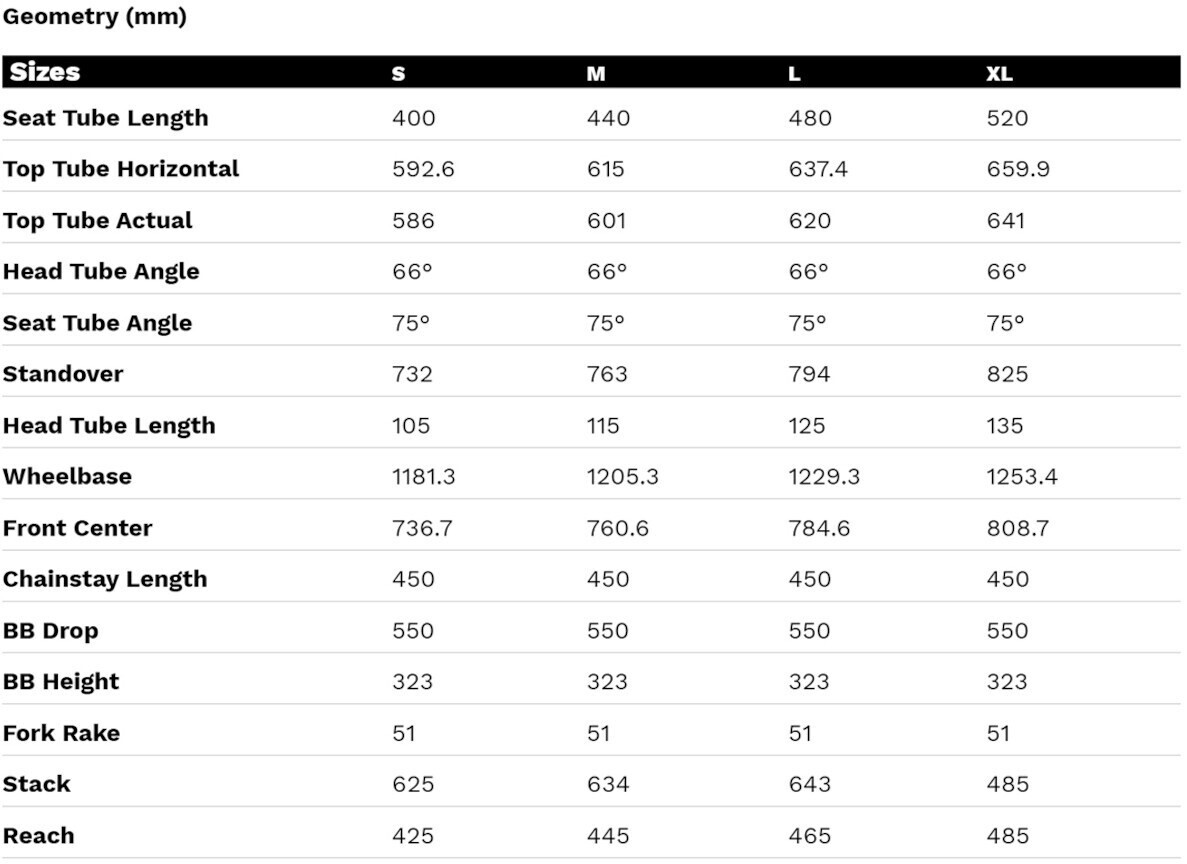Click the "BB Drop" row label
Screen dimensions: 1187x864
[51, 631]
